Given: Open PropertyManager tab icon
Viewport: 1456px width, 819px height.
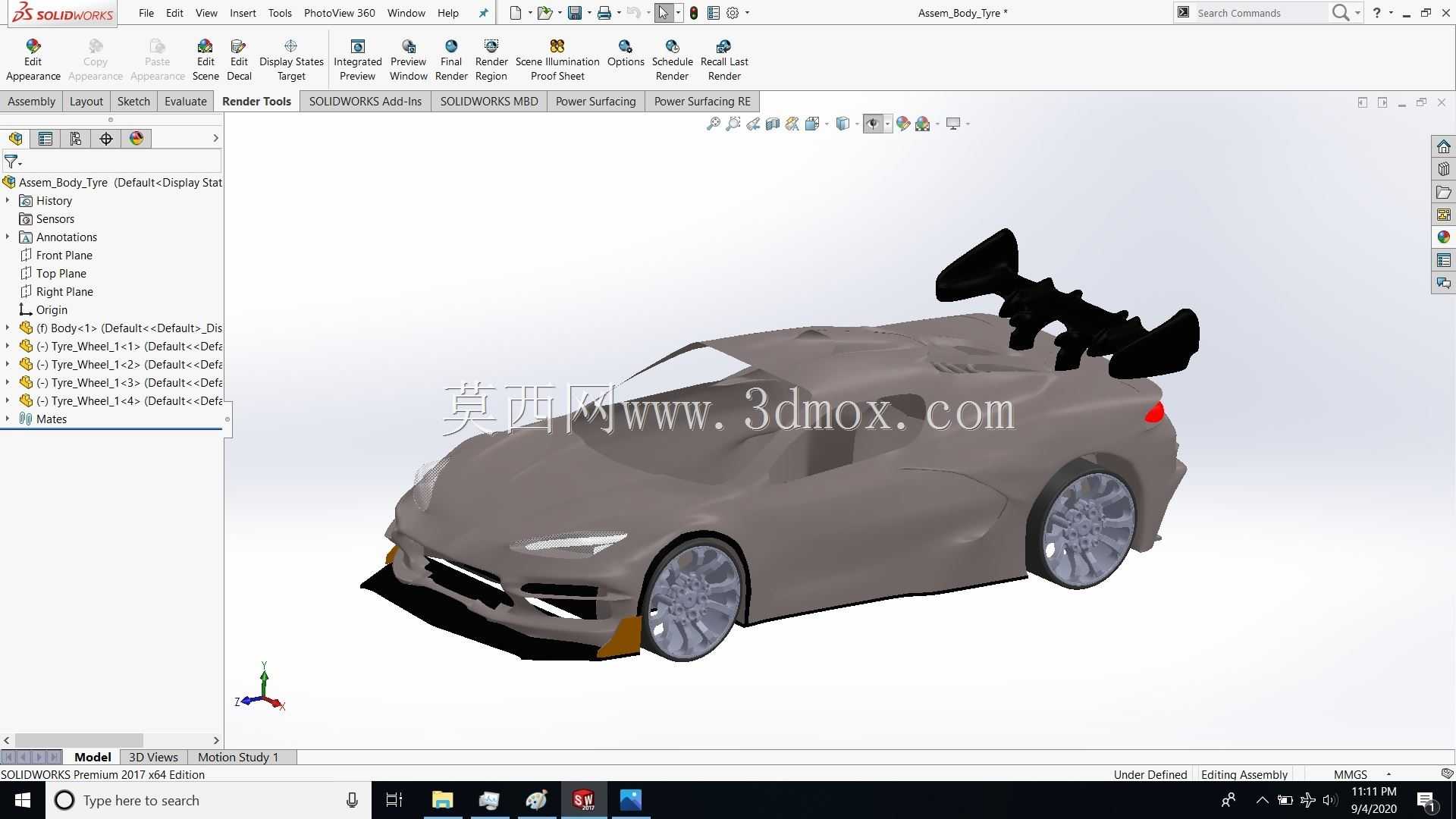Looking at the screenshot, I should pos(45,139).
